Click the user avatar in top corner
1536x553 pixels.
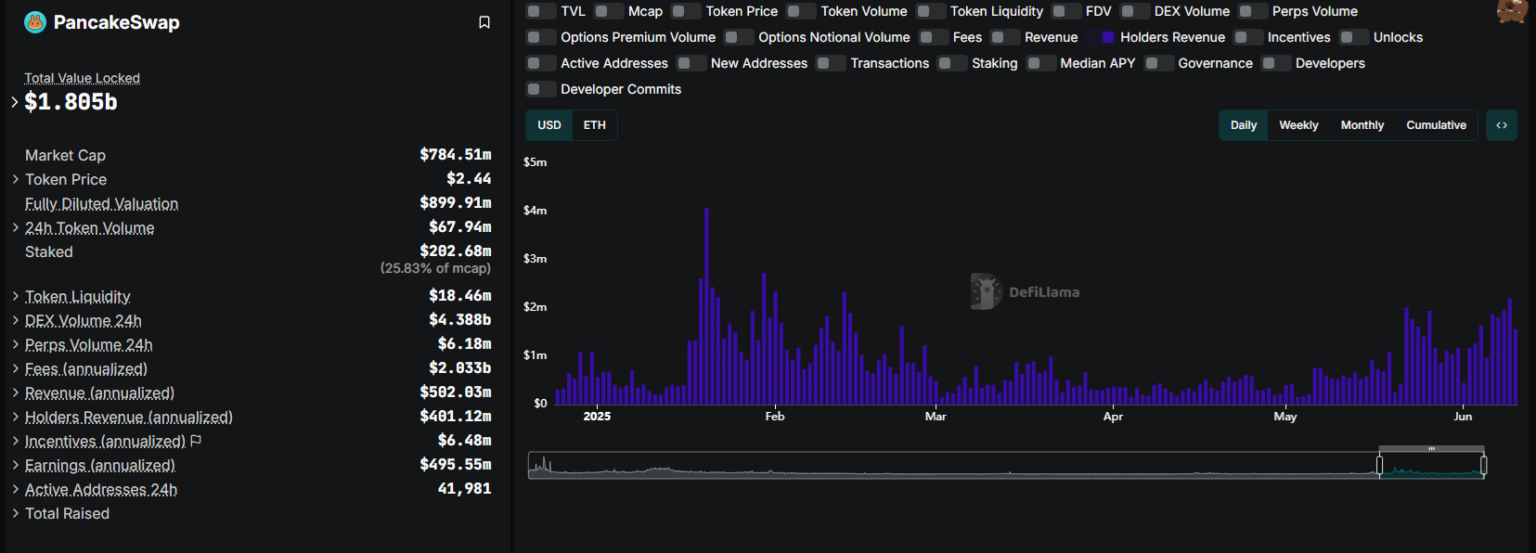pyautogui.click(x=1511, y=10)
